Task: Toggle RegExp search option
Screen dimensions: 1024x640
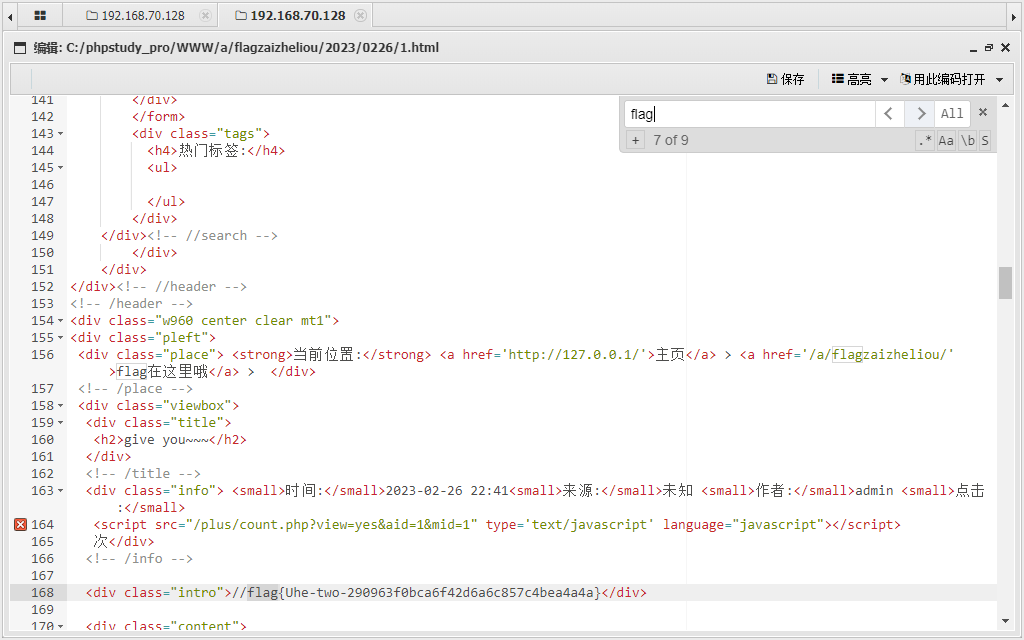Action: point(925,140)
